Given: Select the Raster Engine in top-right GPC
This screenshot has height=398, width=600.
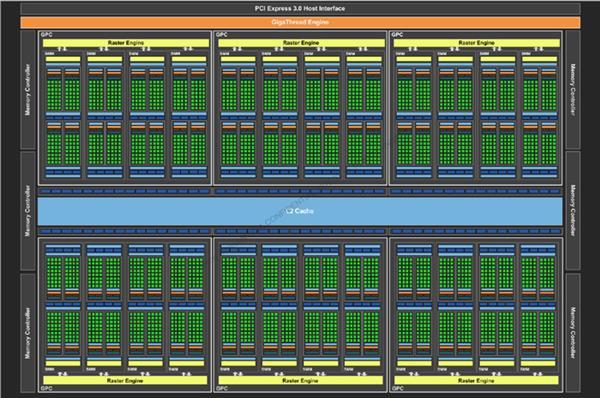Looking at the screenshot, I should pyautogui.click(x=476, y=43).
